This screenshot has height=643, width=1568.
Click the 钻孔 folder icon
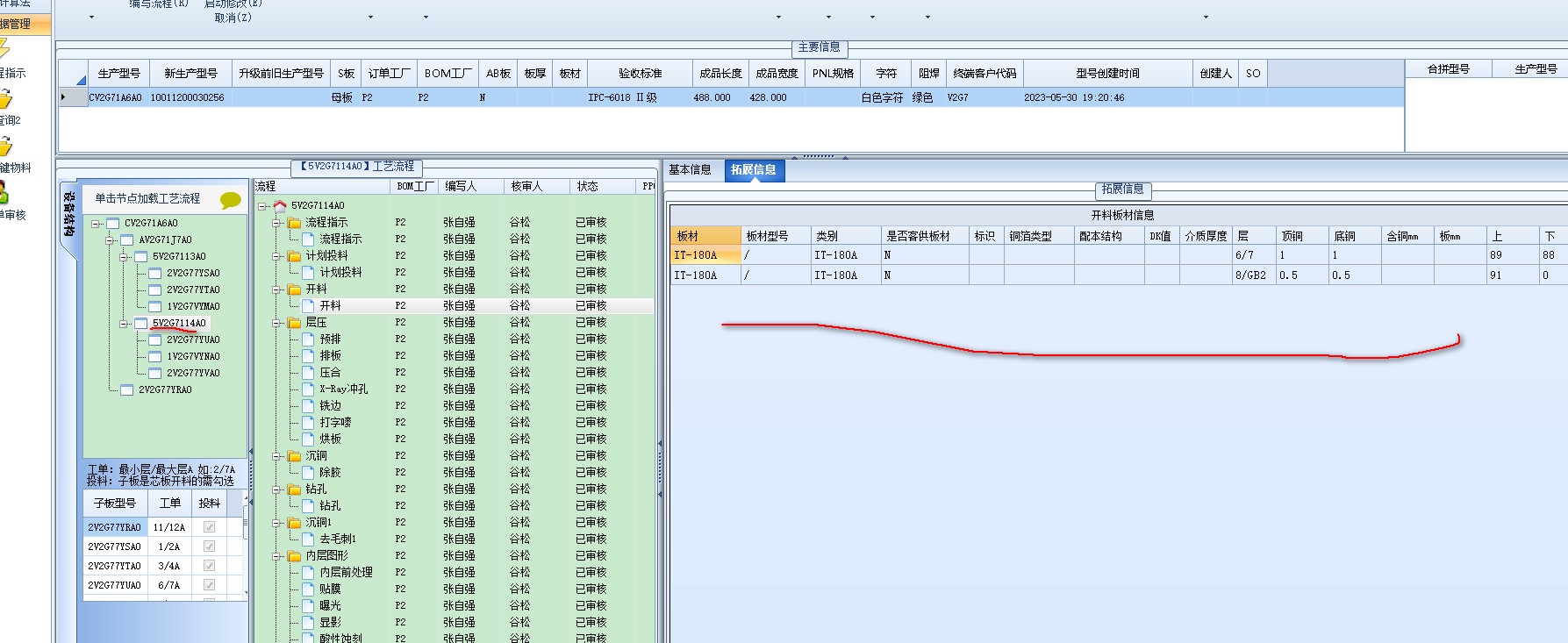(x=294, y=489)
